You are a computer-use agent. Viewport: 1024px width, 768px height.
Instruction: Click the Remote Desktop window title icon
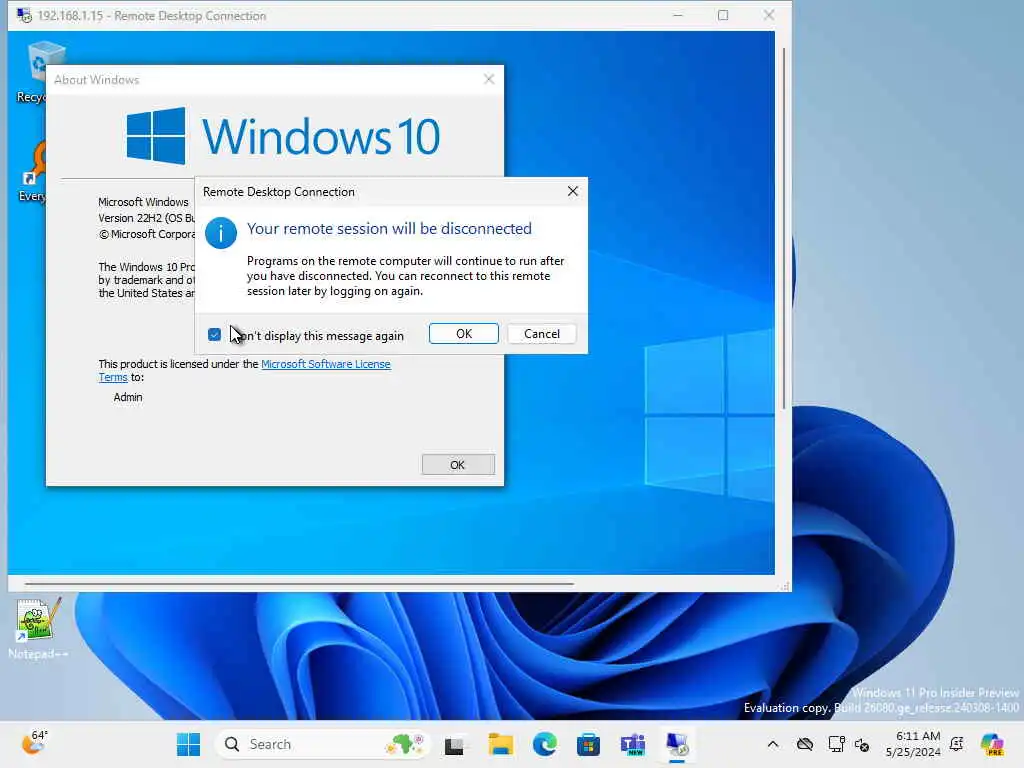pos(24,15)
